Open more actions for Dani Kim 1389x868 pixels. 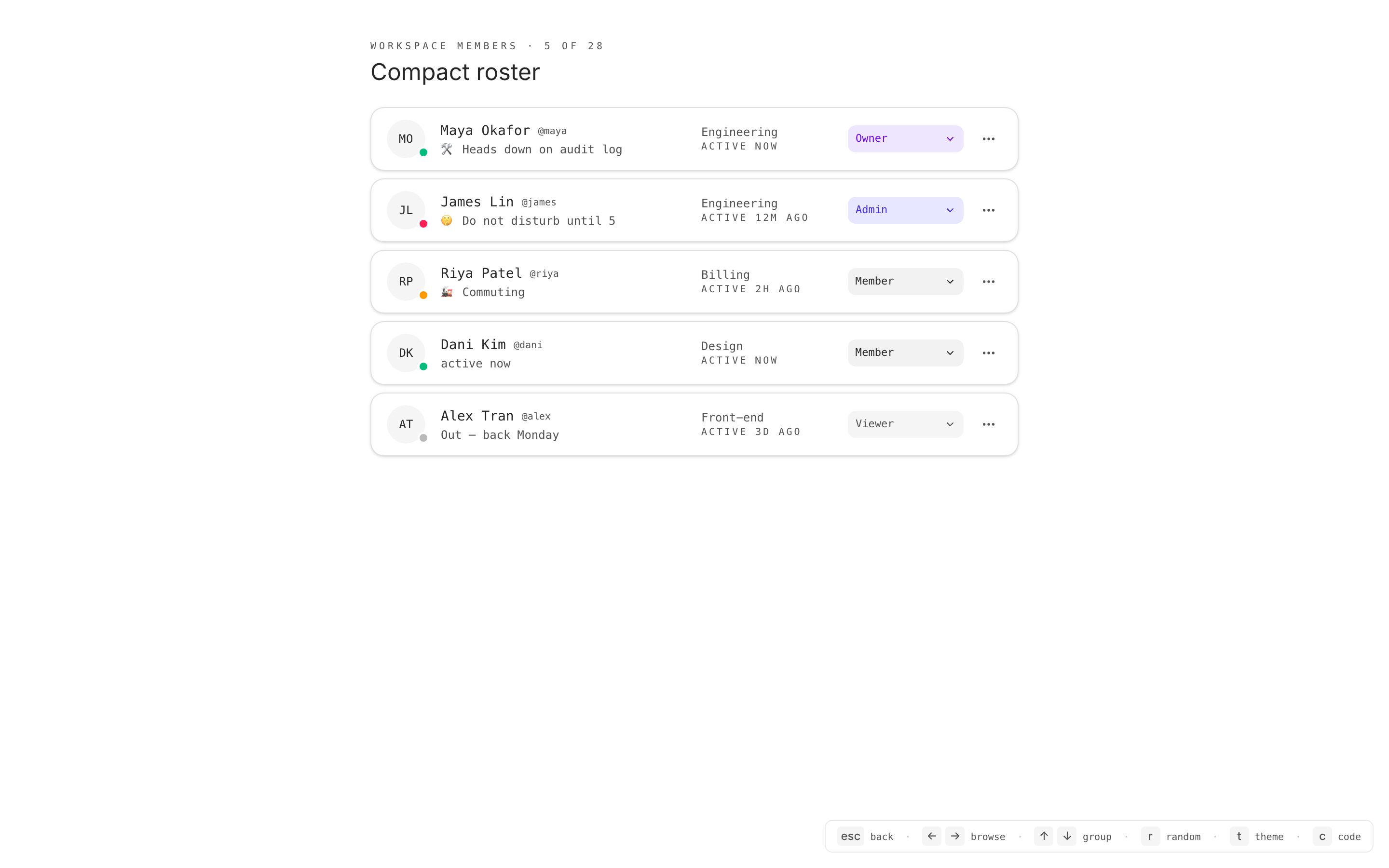point(988,353)
